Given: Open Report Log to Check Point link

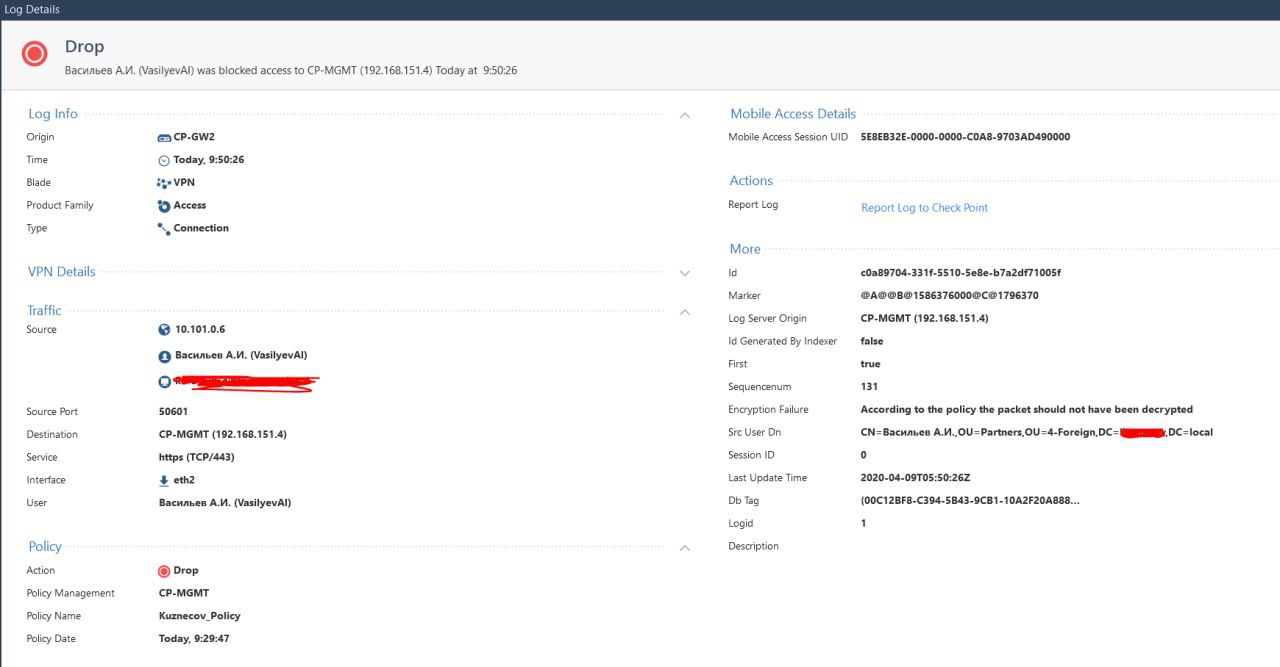Looking at the screenshot, I should tap(924, 208).
